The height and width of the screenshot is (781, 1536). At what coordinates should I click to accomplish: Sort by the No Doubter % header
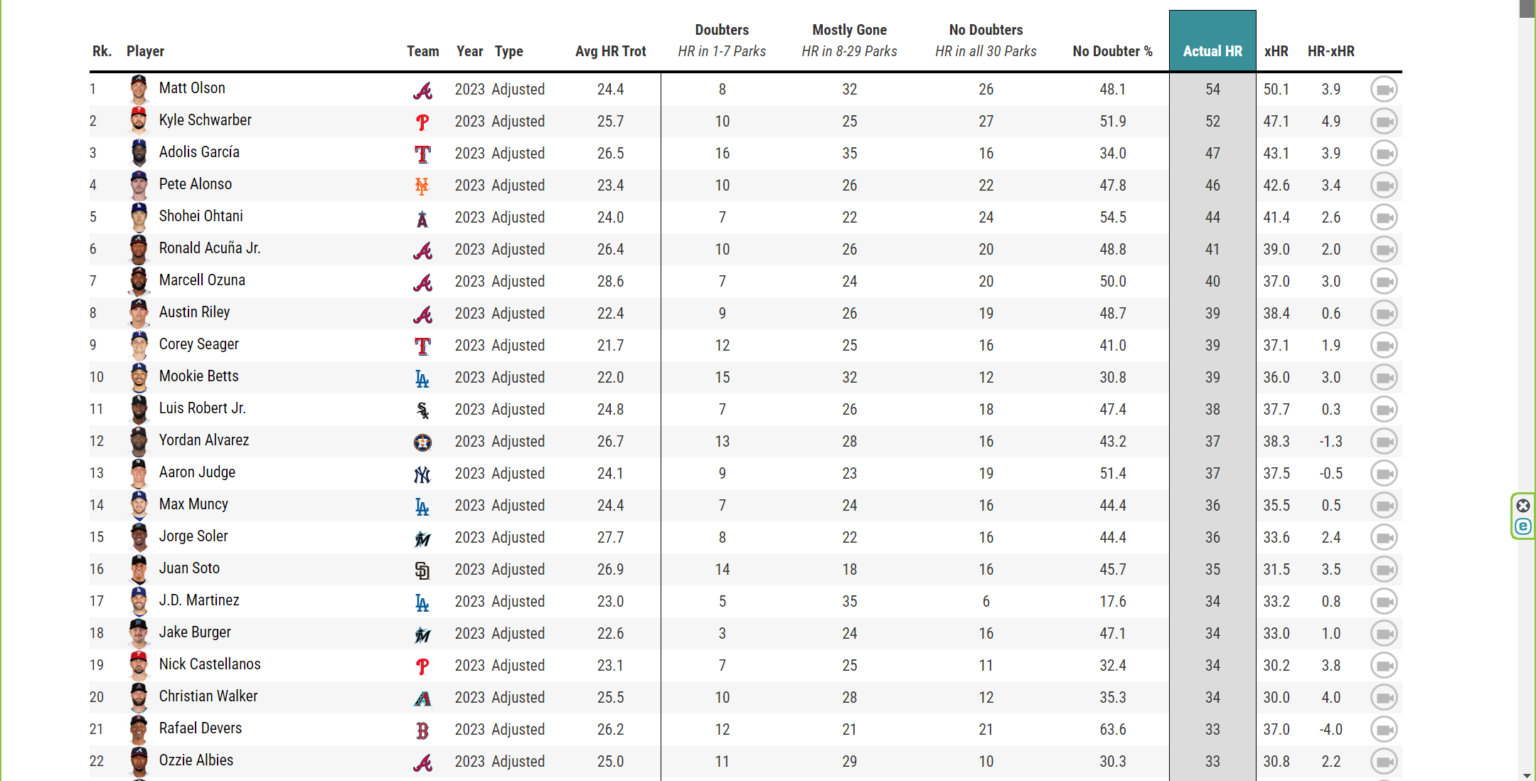(1112, 51)
